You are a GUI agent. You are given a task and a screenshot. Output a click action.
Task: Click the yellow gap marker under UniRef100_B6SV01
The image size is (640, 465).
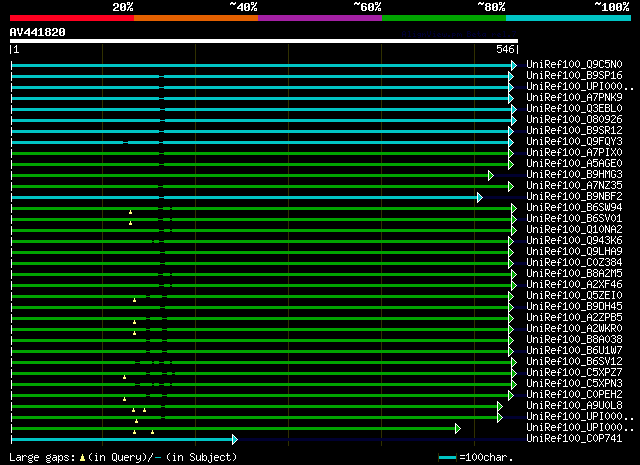(x=130, y=223)
